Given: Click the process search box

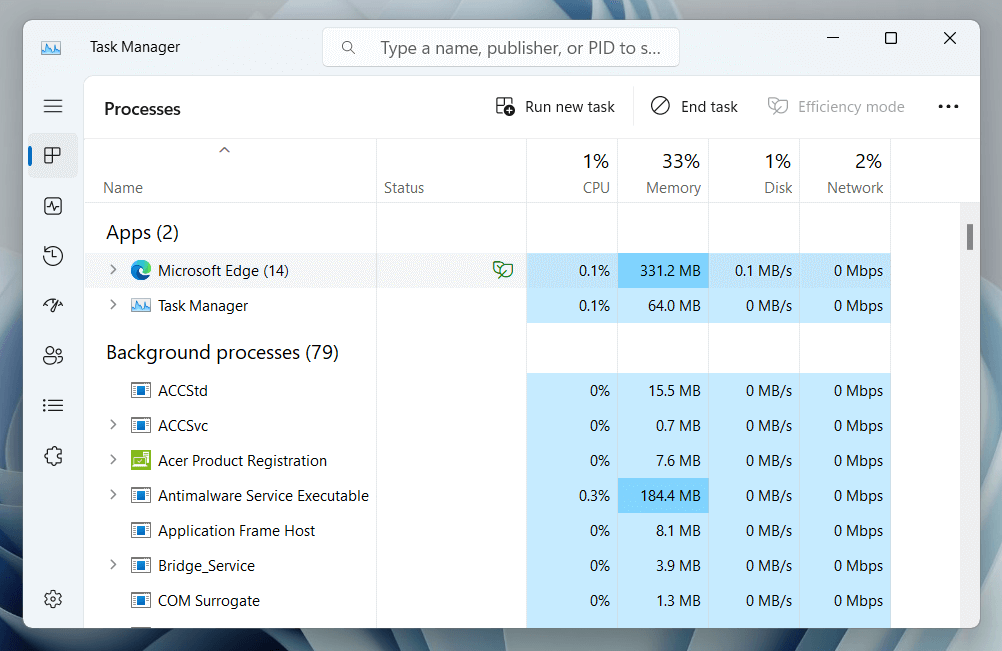Looking at the screenshot, I should click(x=500, y=47).
